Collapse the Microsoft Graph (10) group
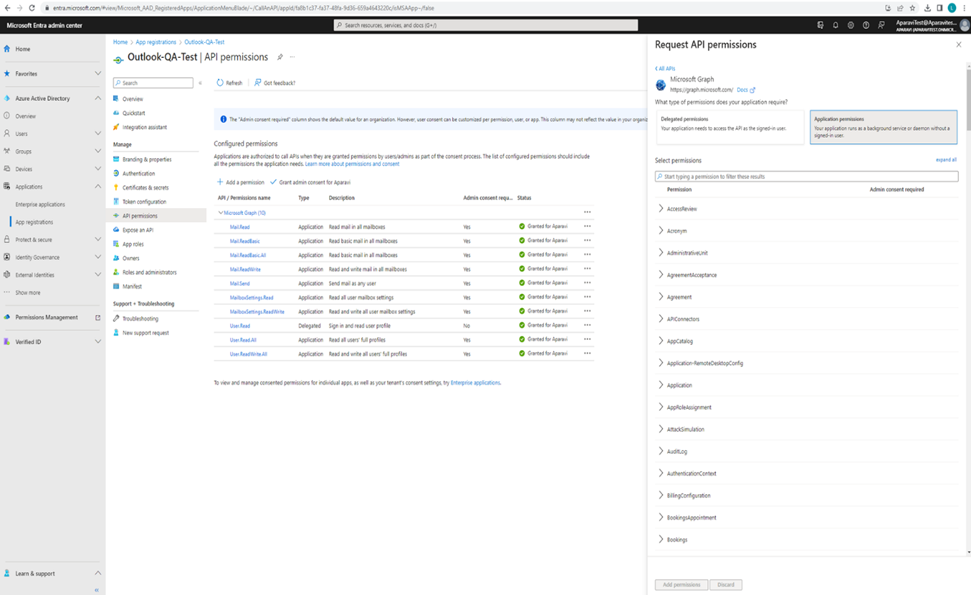 click(220, 212)
